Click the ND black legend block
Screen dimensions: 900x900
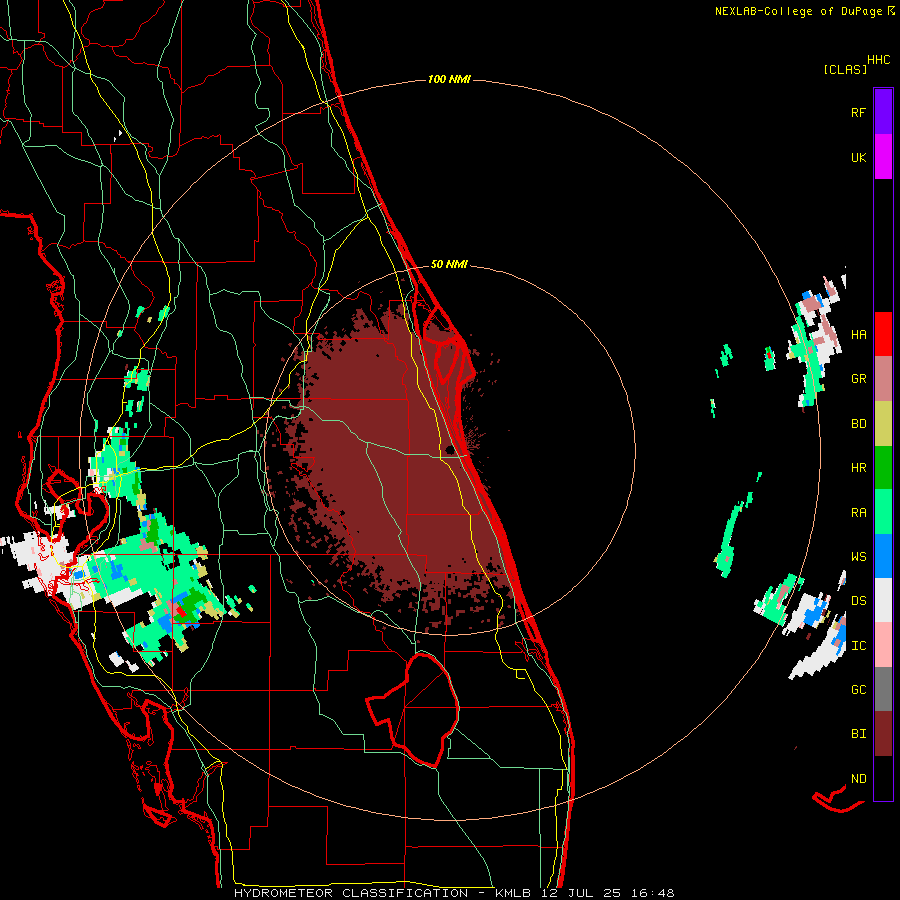[883, 778]
